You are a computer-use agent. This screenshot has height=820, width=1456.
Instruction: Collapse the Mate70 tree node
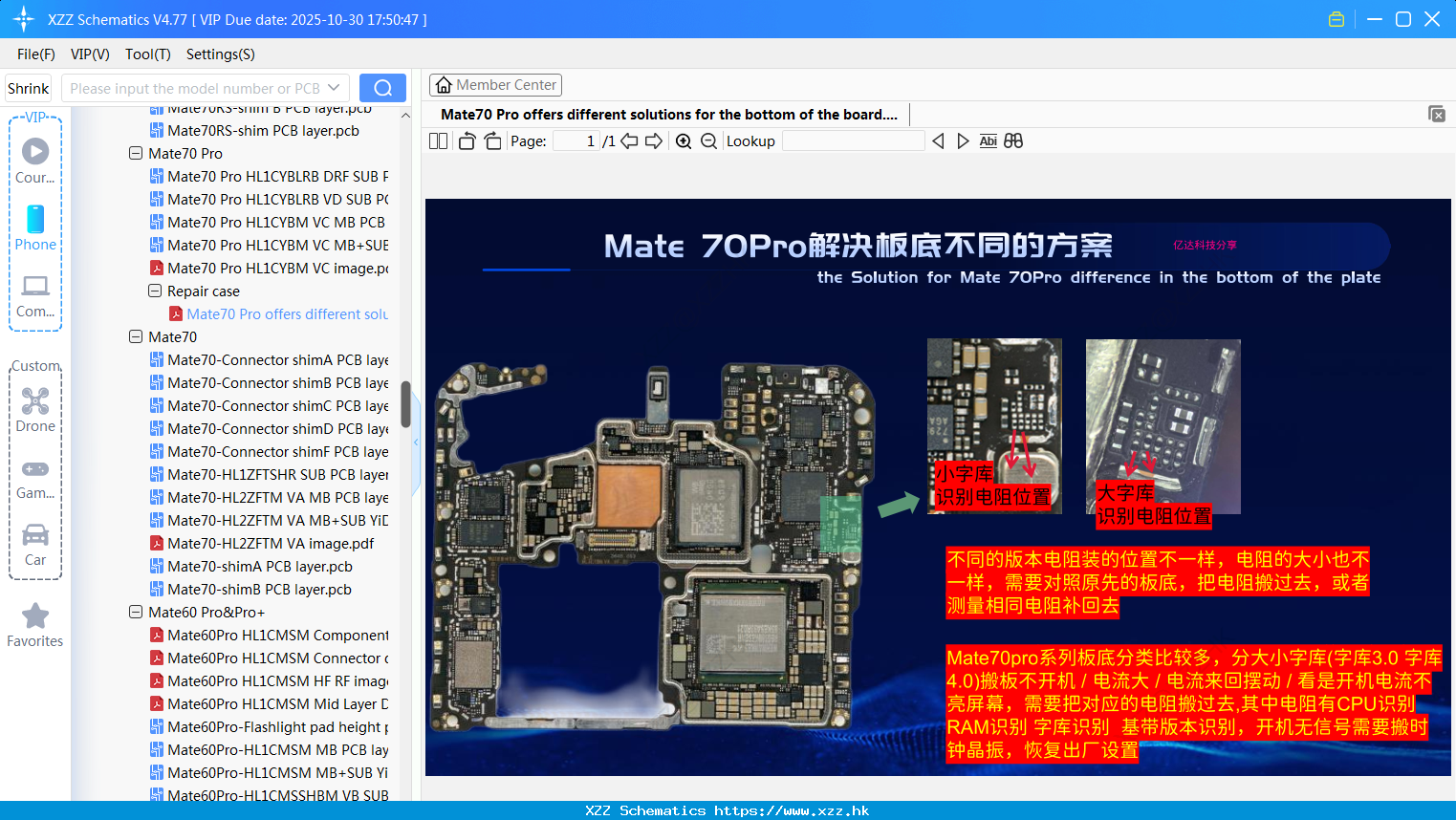[136, 336]
